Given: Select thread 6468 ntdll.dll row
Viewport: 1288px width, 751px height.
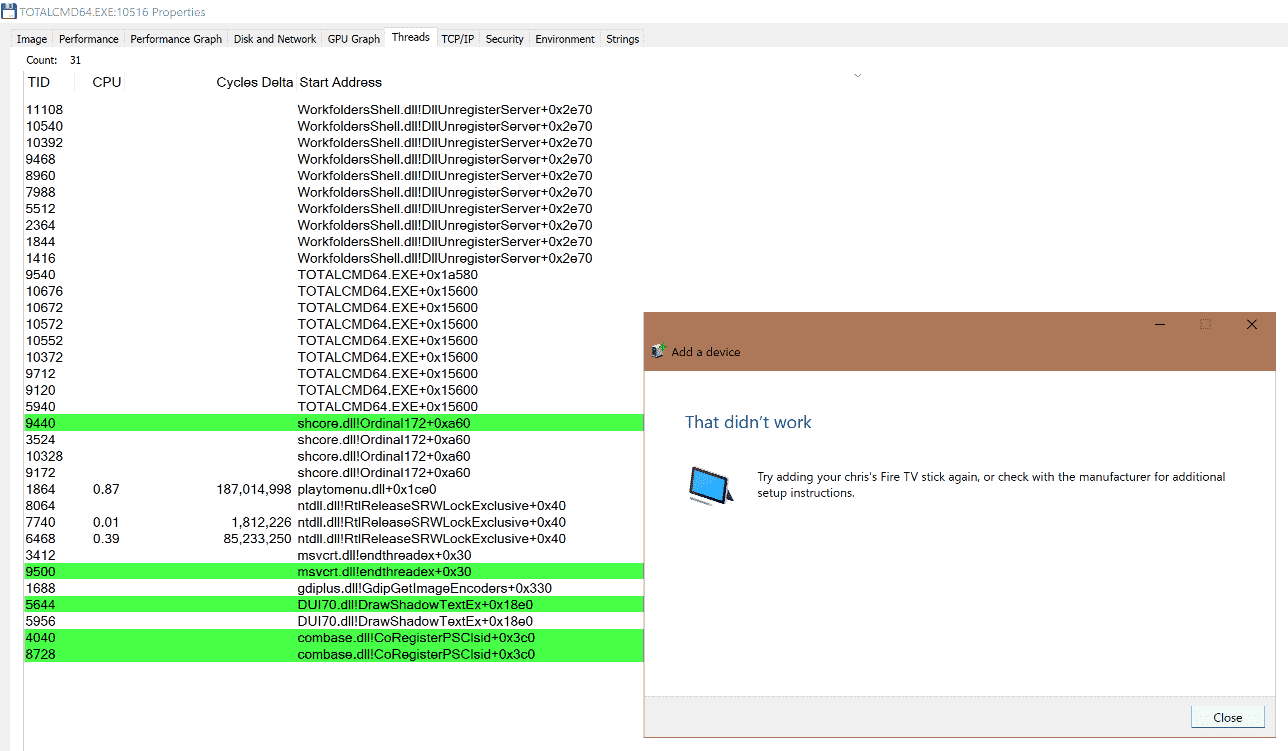Looking at the screenshot, I should click(333, 538).
